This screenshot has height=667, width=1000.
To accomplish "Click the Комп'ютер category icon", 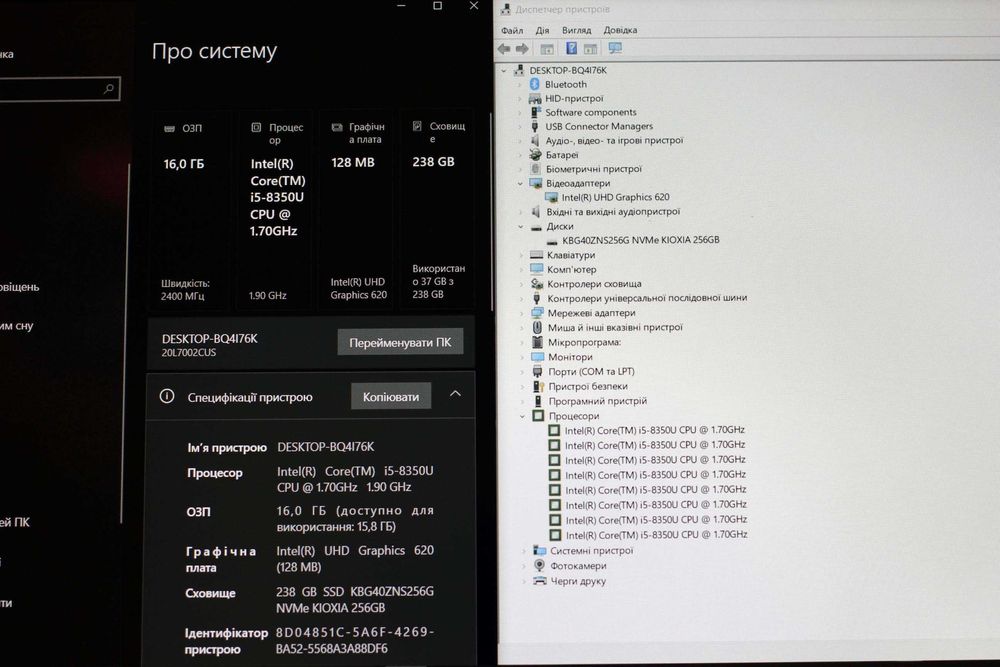I will [536, 269].
